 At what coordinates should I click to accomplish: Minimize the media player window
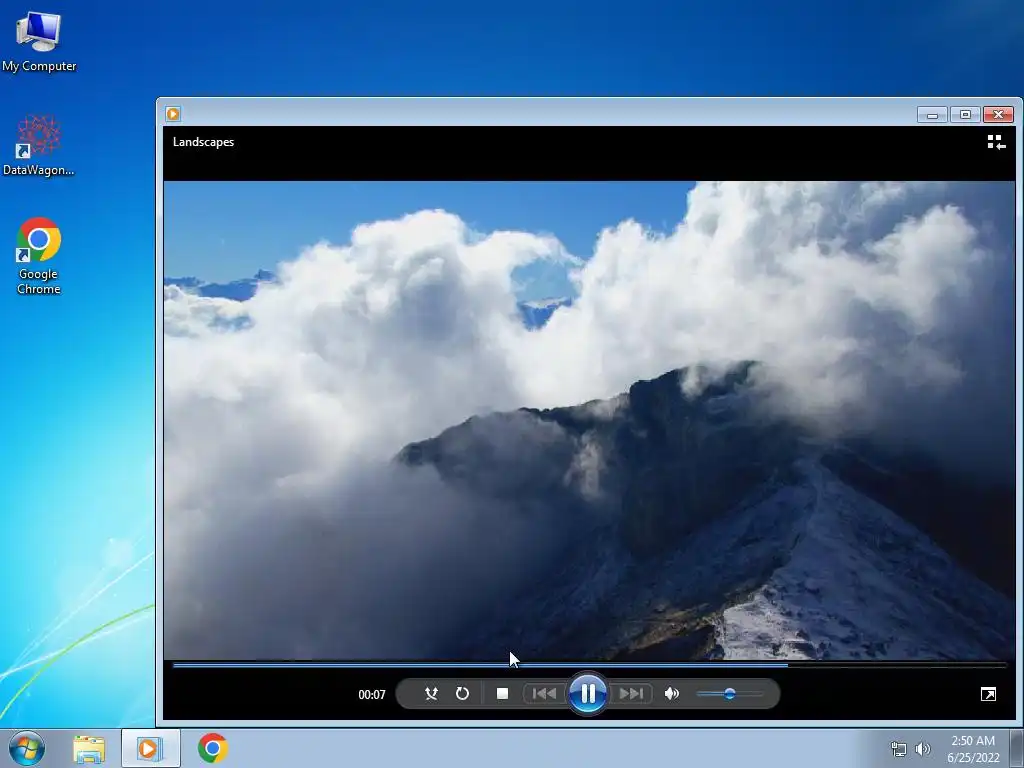(x=932, y=115)
